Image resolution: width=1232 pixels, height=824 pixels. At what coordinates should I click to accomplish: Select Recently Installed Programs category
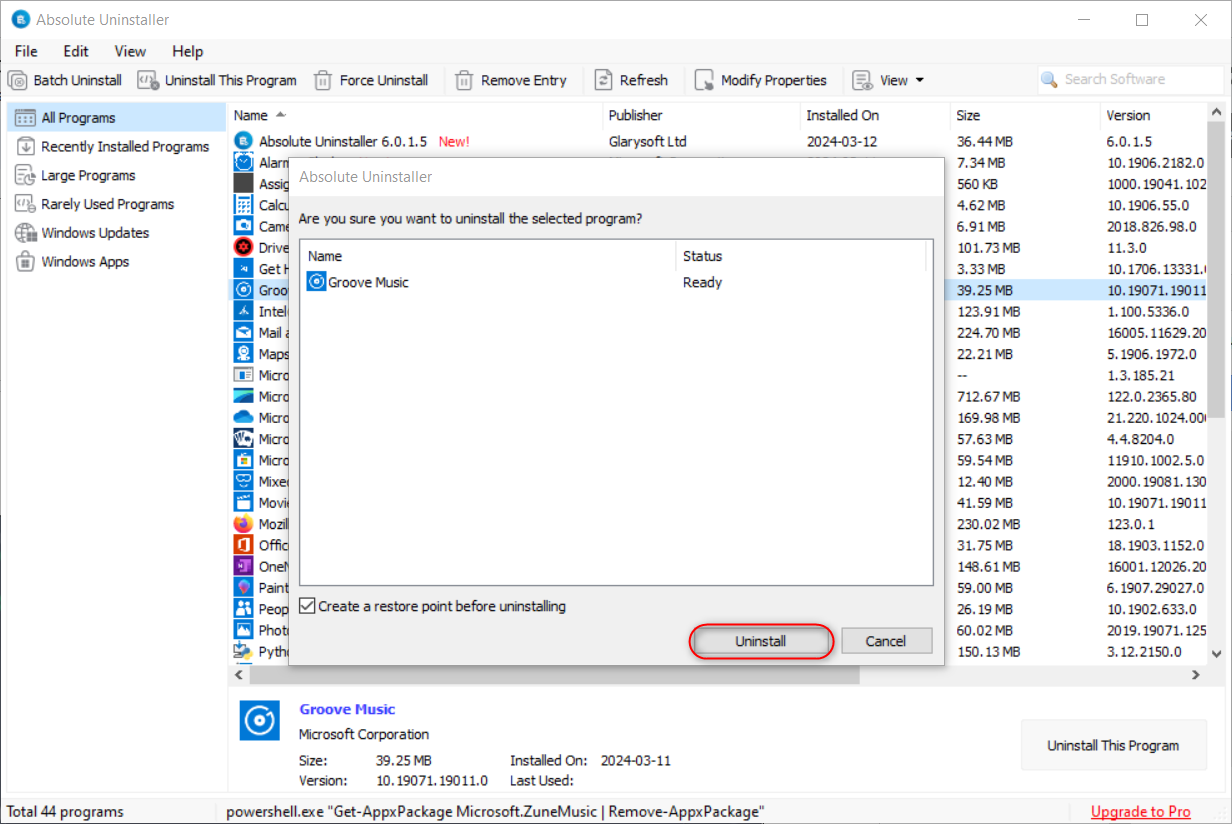(x=116, y=146)
